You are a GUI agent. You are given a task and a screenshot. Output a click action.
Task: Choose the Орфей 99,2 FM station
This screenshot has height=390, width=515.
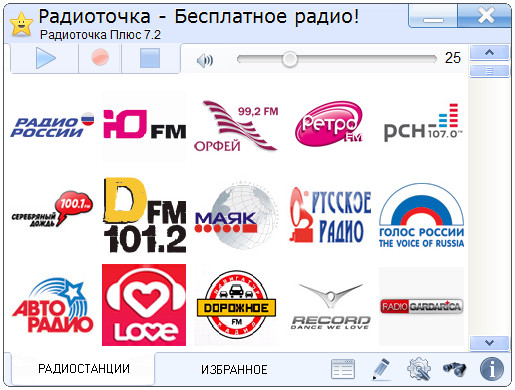236,126
